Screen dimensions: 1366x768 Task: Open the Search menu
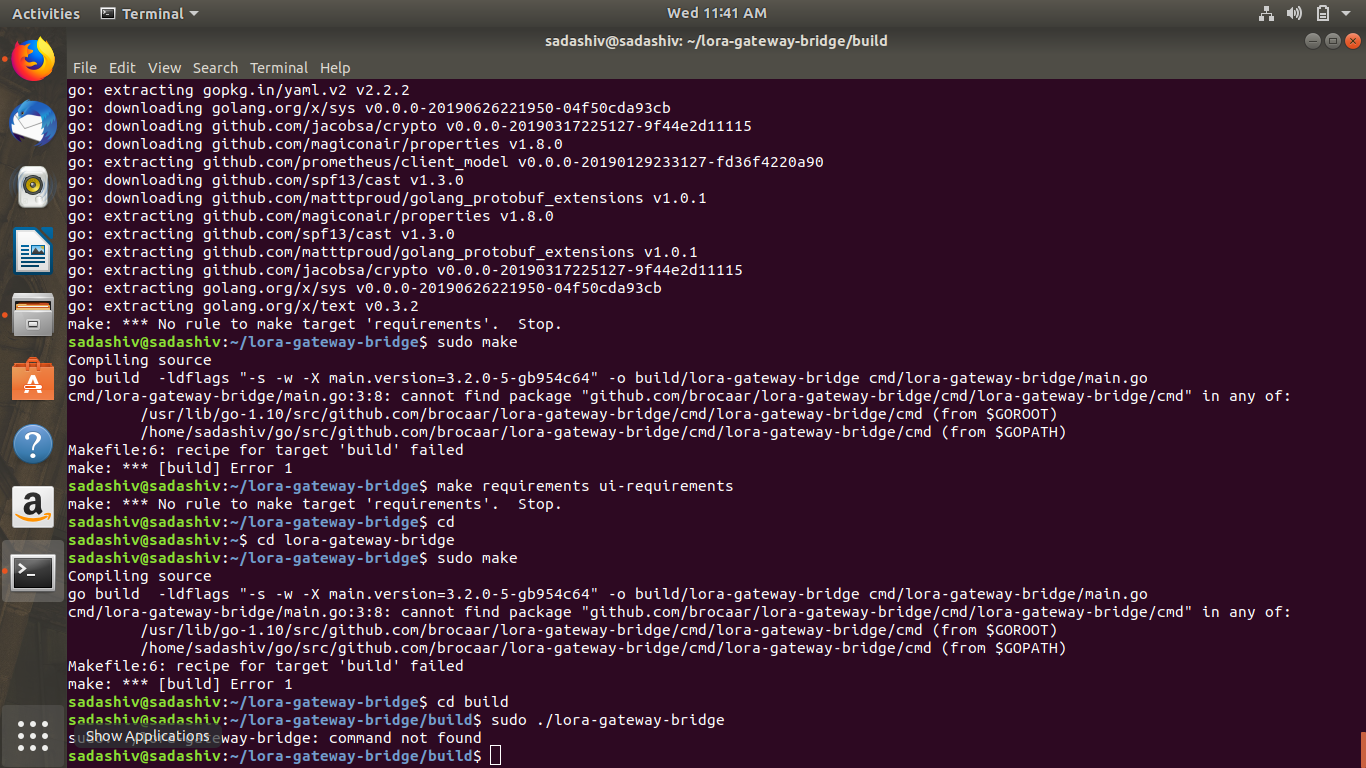tap(215, 68)
